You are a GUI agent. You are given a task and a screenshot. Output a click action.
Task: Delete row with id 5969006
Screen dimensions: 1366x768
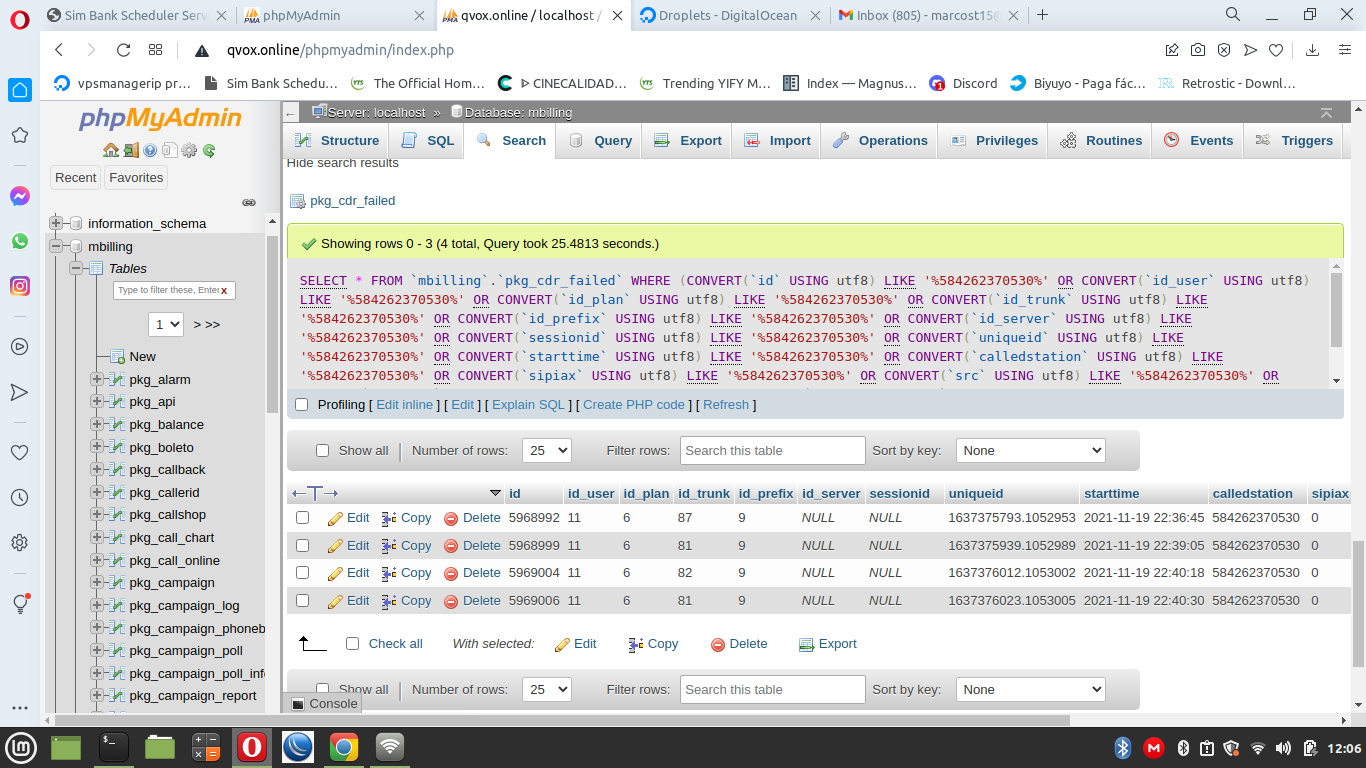472,601
